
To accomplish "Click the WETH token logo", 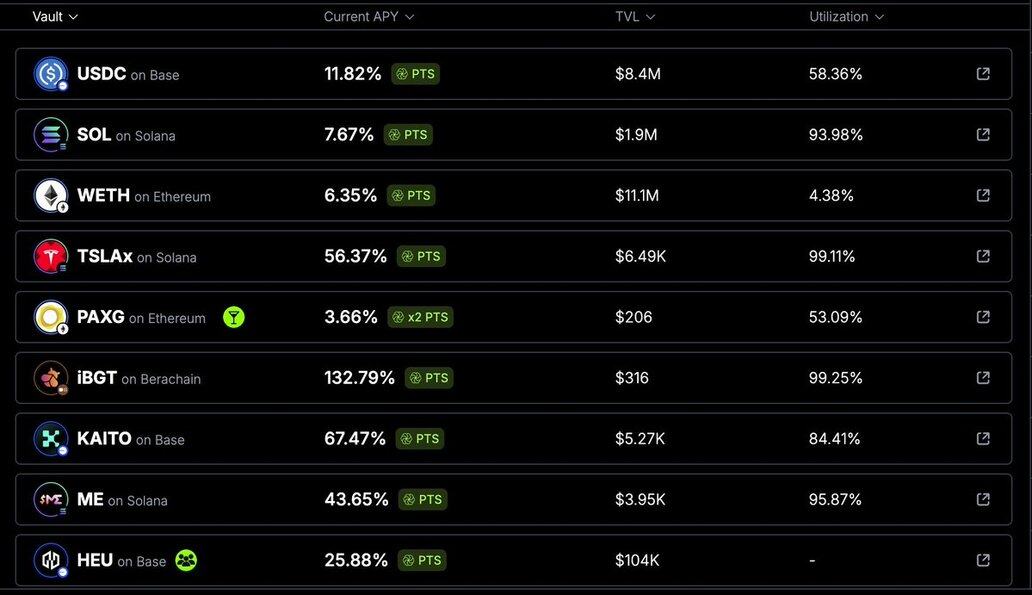I will coord(51,195).
